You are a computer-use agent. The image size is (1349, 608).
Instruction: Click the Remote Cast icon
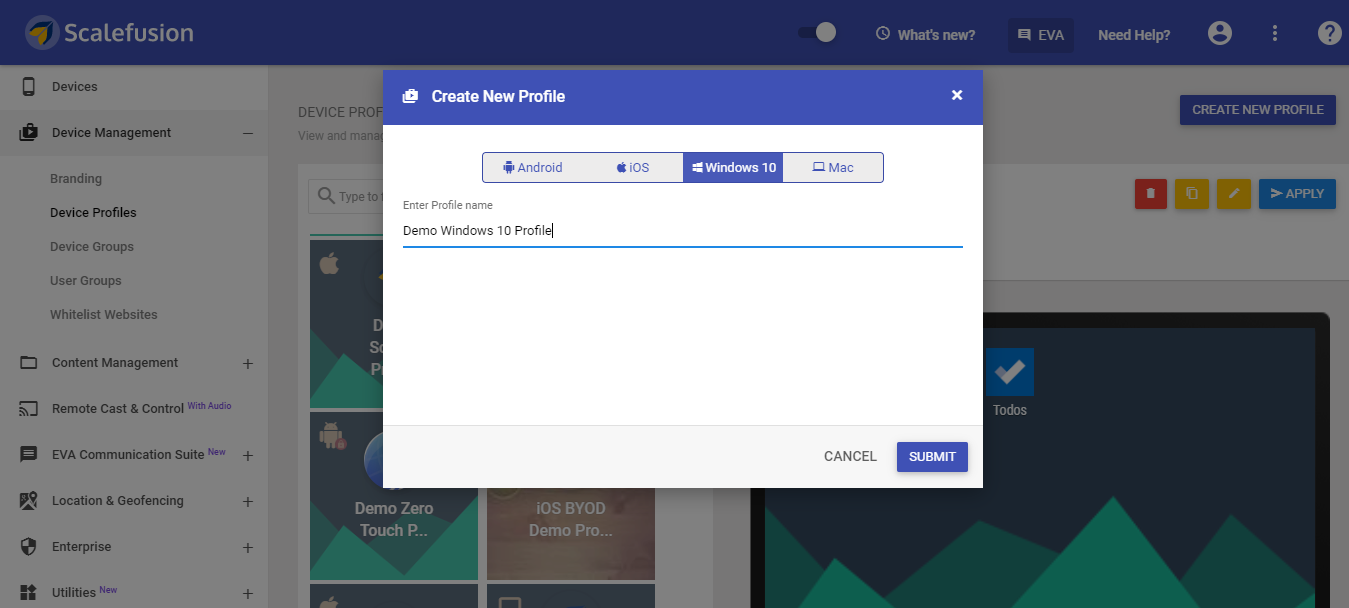pos(29,409)
